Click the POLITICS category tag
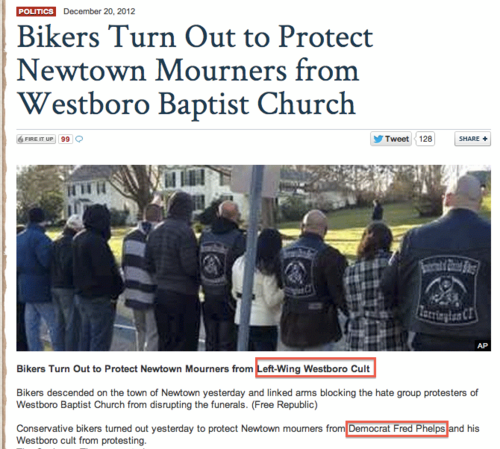Viewport: 500px width, 449px height. (x=36, y=11)
